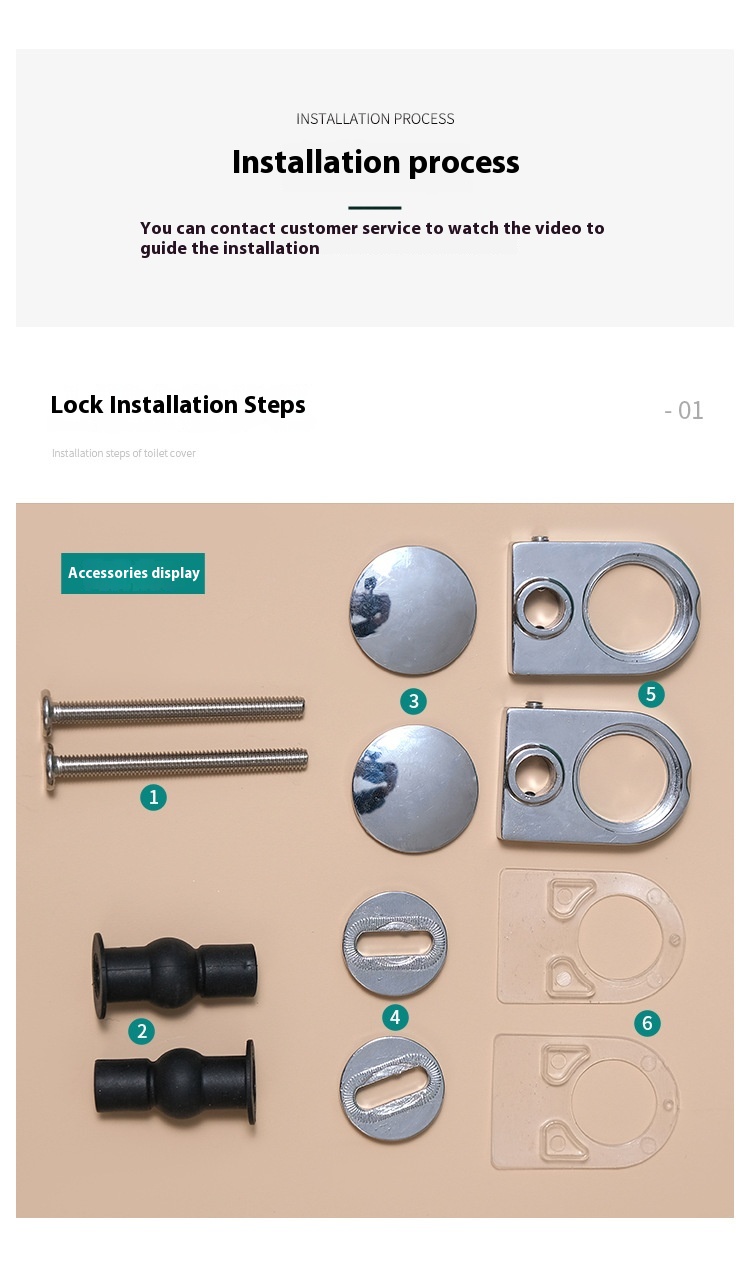Click the number 3 badge between chrome caps
Image resolution: width=750 pixels, height=1266 pixels.
[x=413, y=701]
